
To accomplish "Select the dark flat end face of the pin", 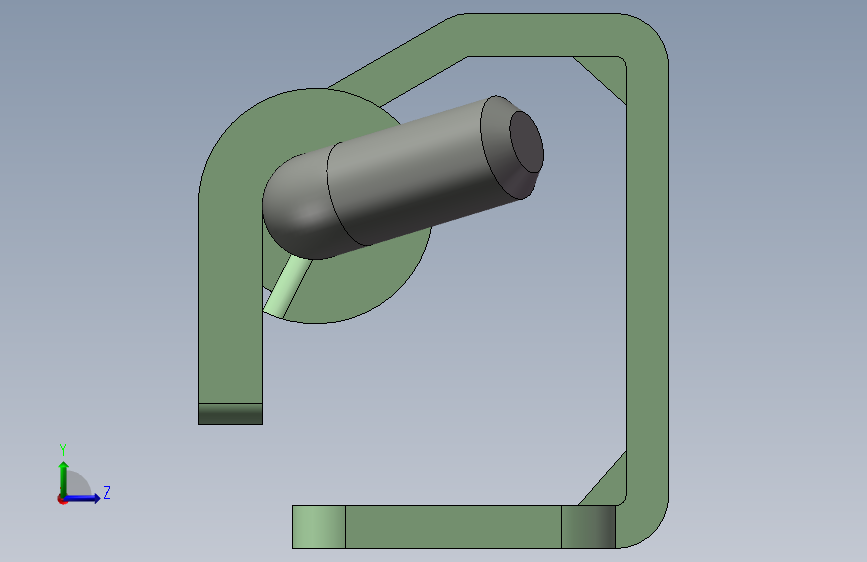I will click(x=526, y=142).
